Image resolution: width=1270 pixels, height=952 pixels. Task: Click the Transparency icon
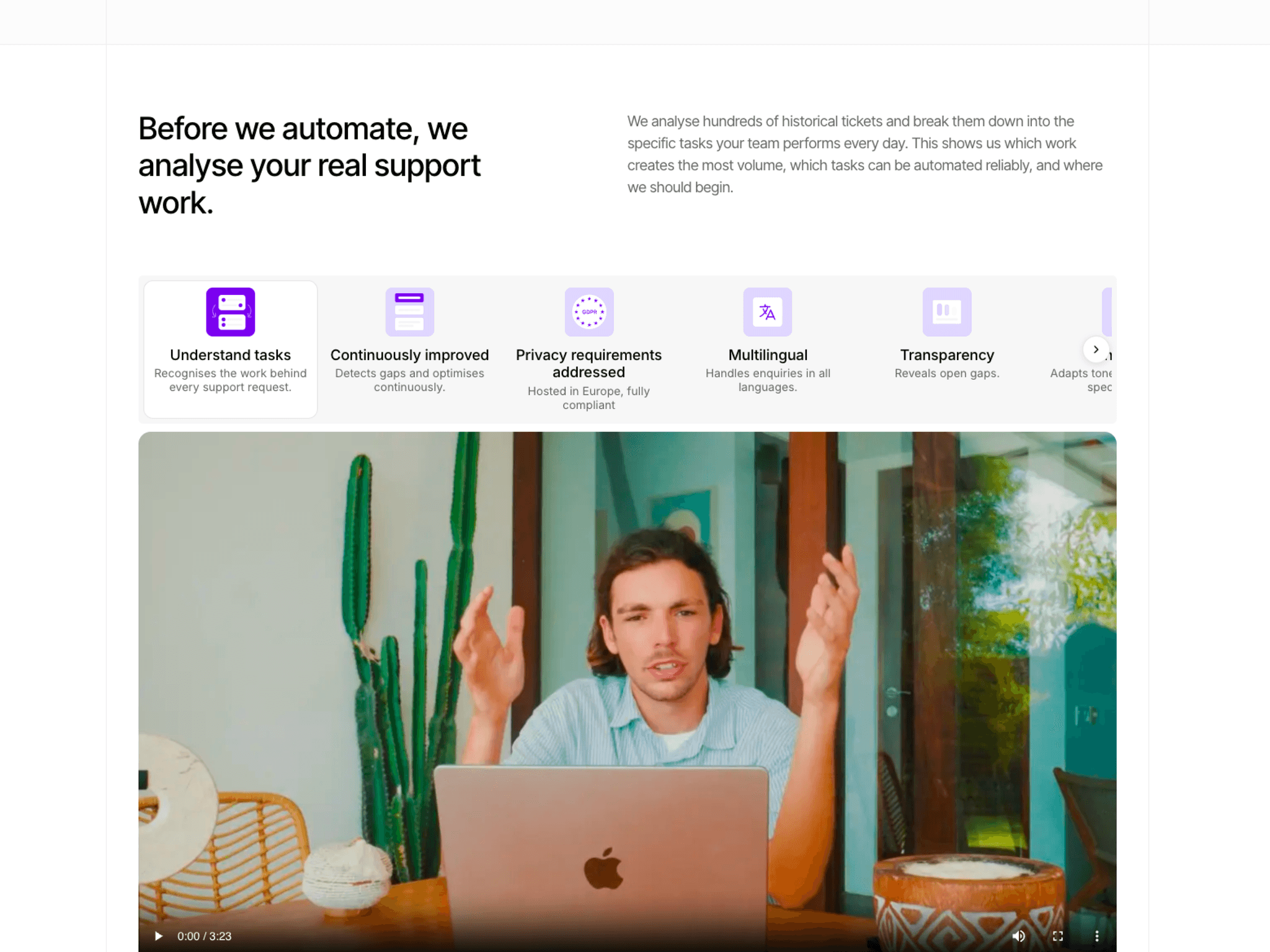click(x=947, y=312)
